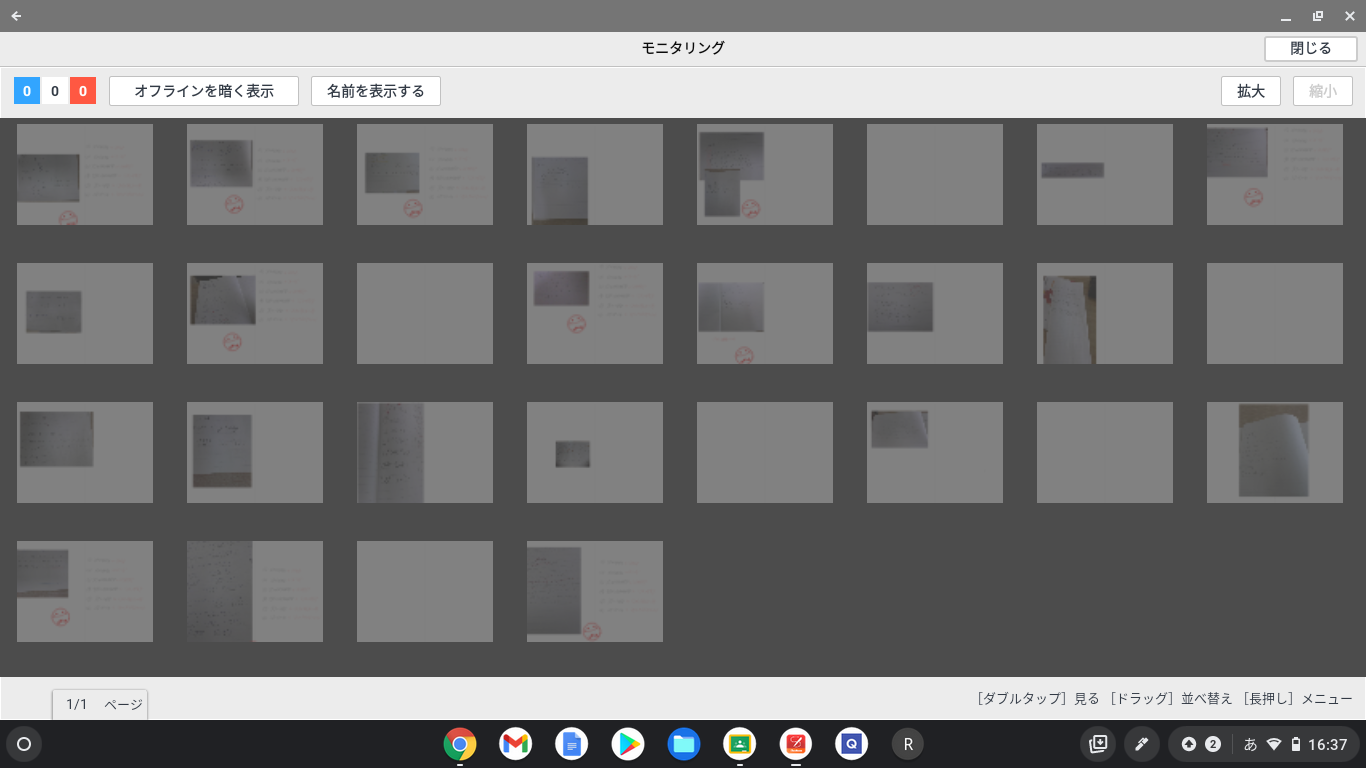Viewport: 1366px width, 768px height.
Task: Click the blue status counter badge
Action: (x=27, y=91)
